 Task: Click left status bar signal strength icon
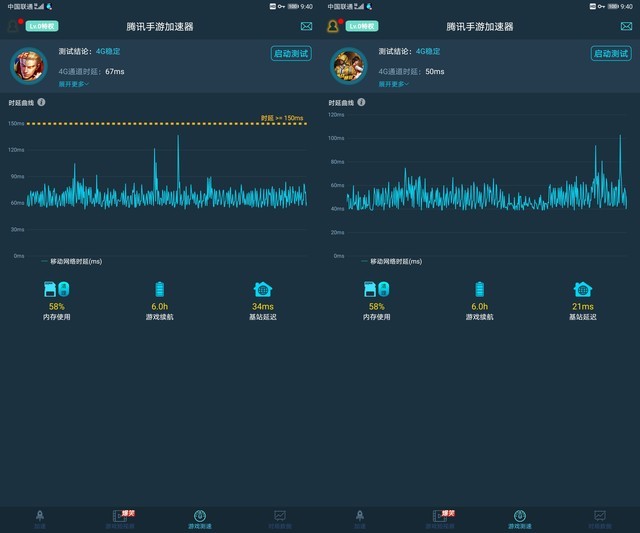(40, 6)
